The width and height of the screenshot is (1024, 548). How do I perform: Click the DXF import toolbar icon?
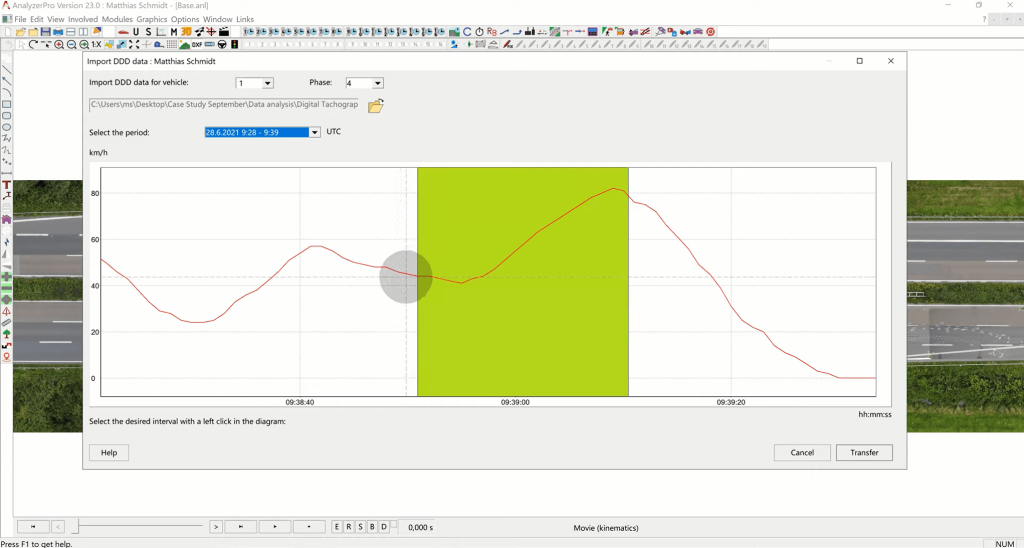click(197, 45)
